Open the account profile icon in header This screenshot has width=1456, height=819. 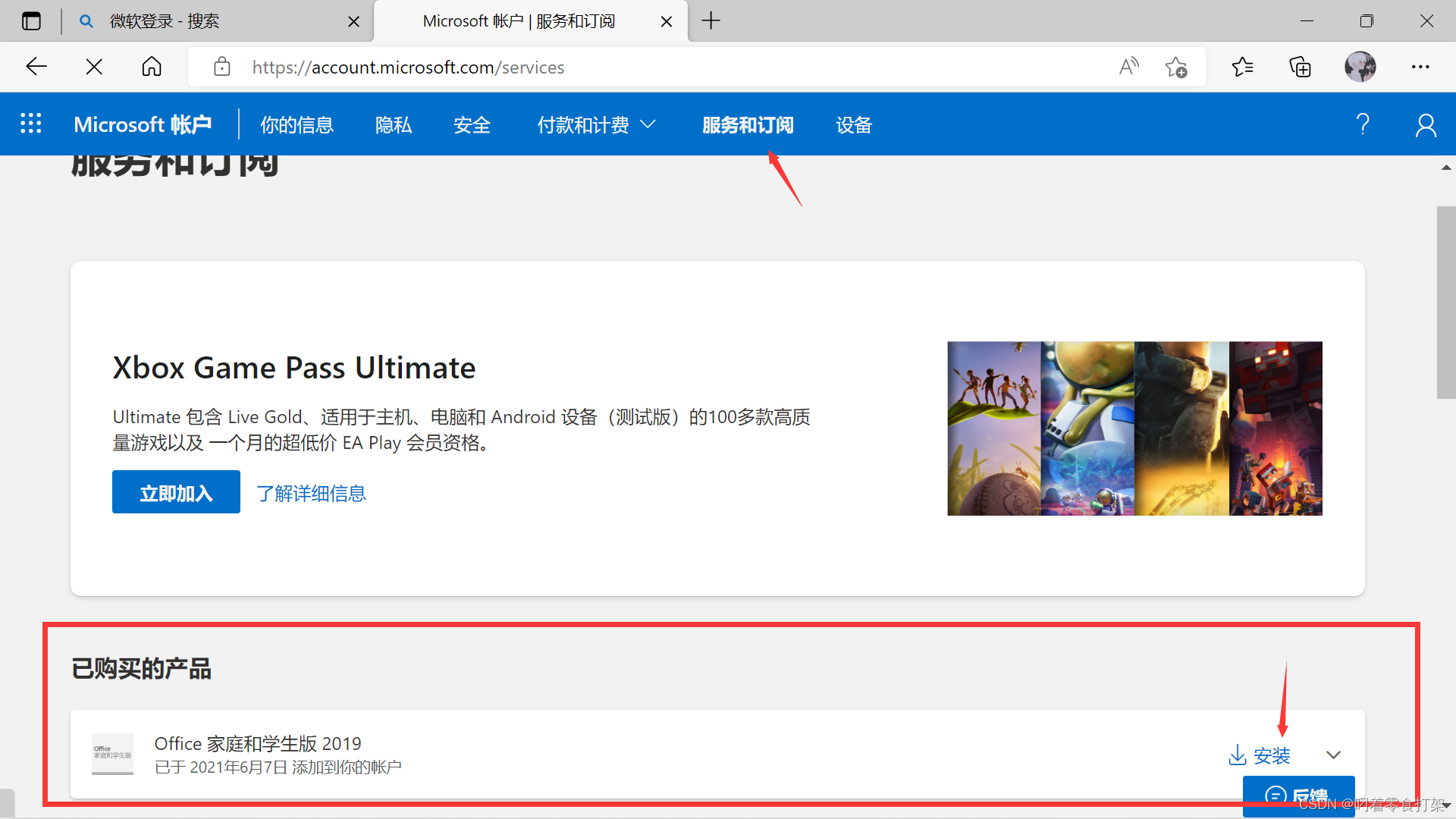1426,125
